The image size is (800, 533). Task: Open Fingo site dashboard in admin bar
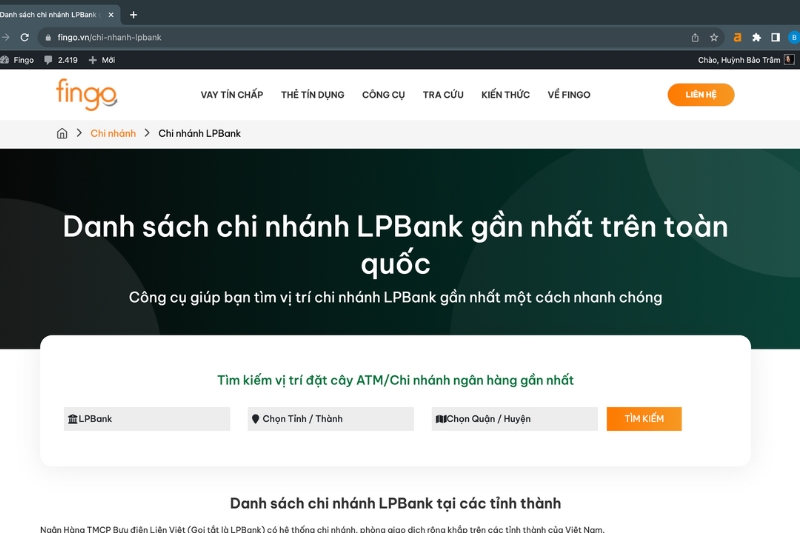coord(17,60)
